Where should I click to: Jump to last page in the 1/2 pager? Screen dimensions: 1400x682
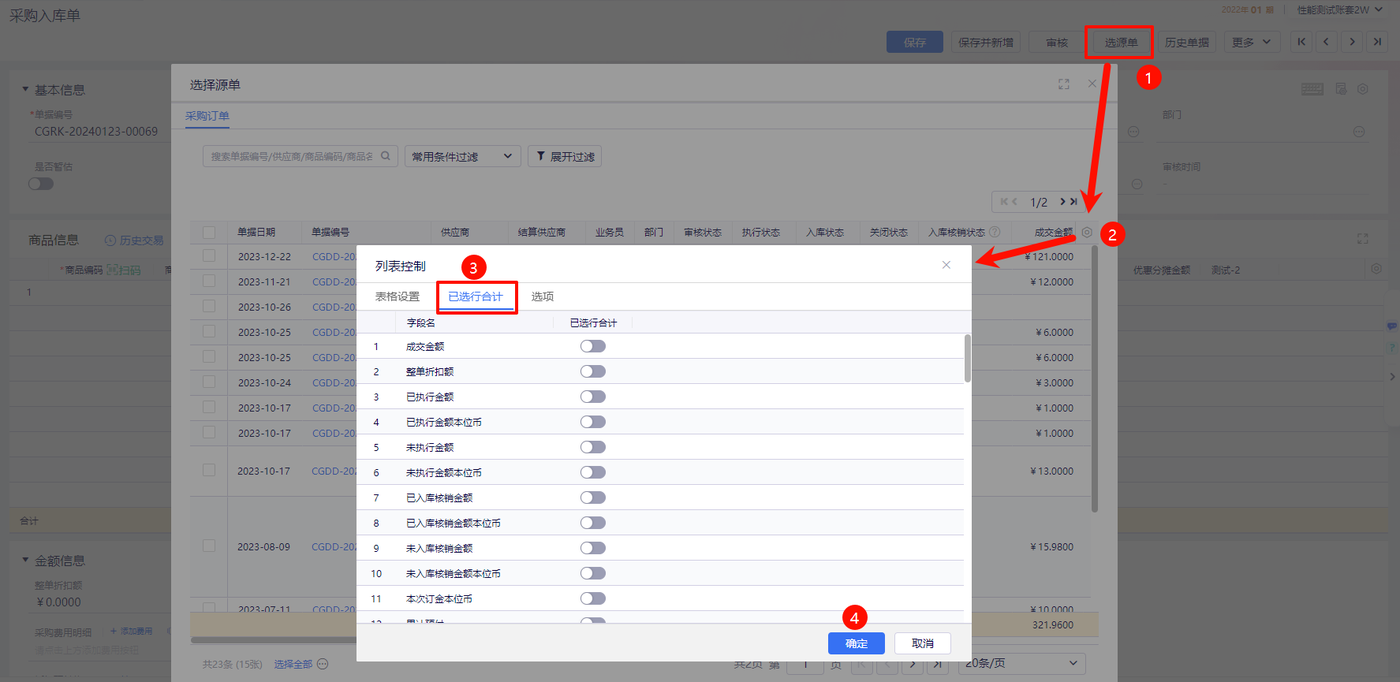[1074, 202]
